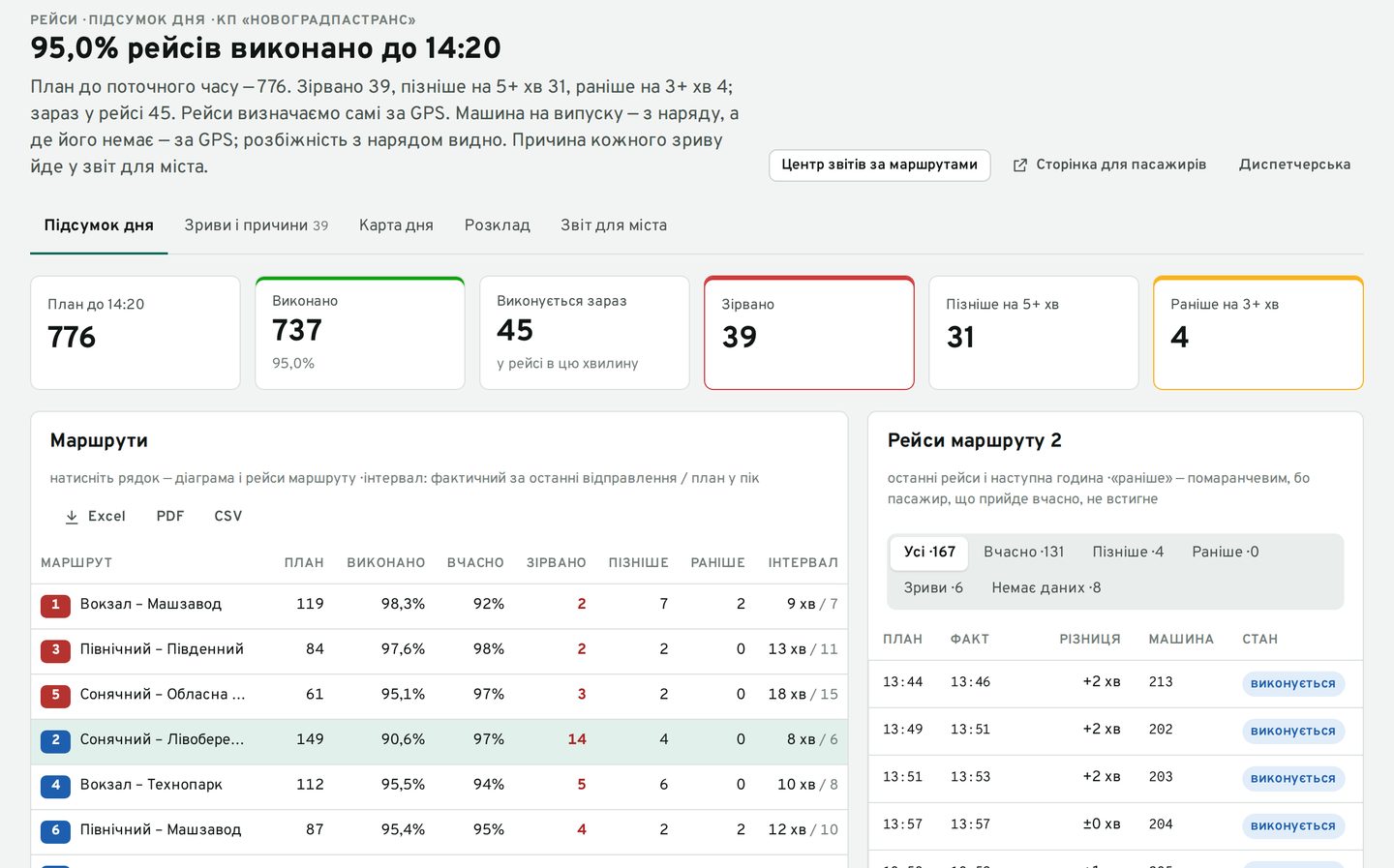Click fact time 13:51 in trips table
The width and height of the screenshot is (1394, 868).
[x=970, y=731]
